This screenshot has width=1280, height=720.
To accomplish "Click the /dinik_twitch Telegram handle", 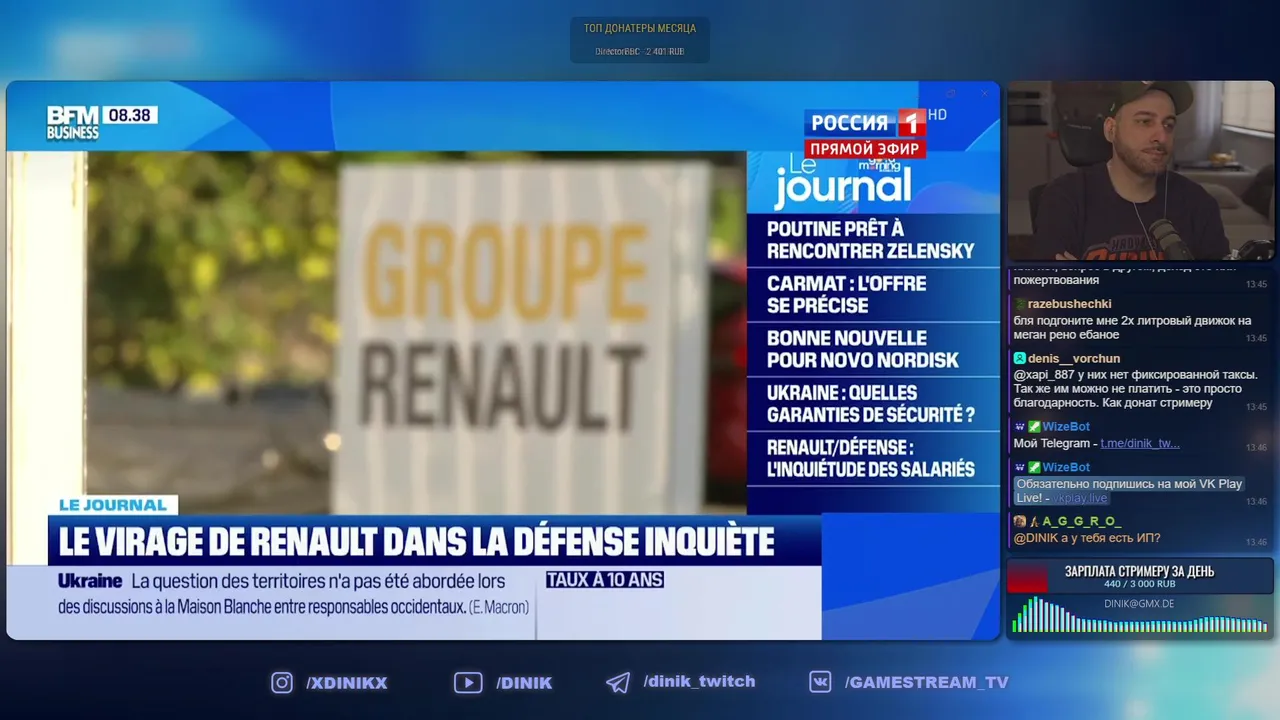I will point(699,681).
